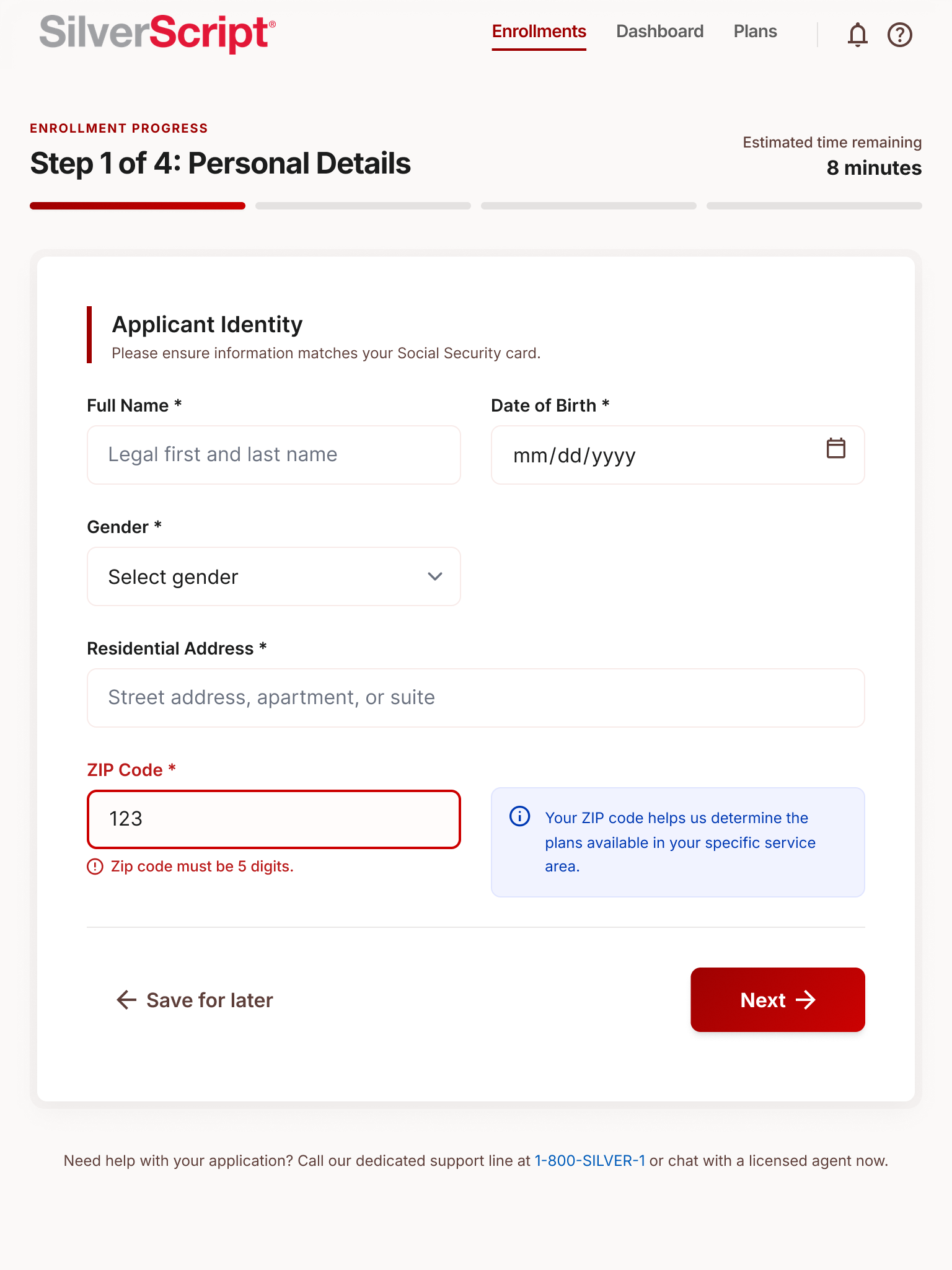Switch to the Enrollments tab

(x=539, y=32)
